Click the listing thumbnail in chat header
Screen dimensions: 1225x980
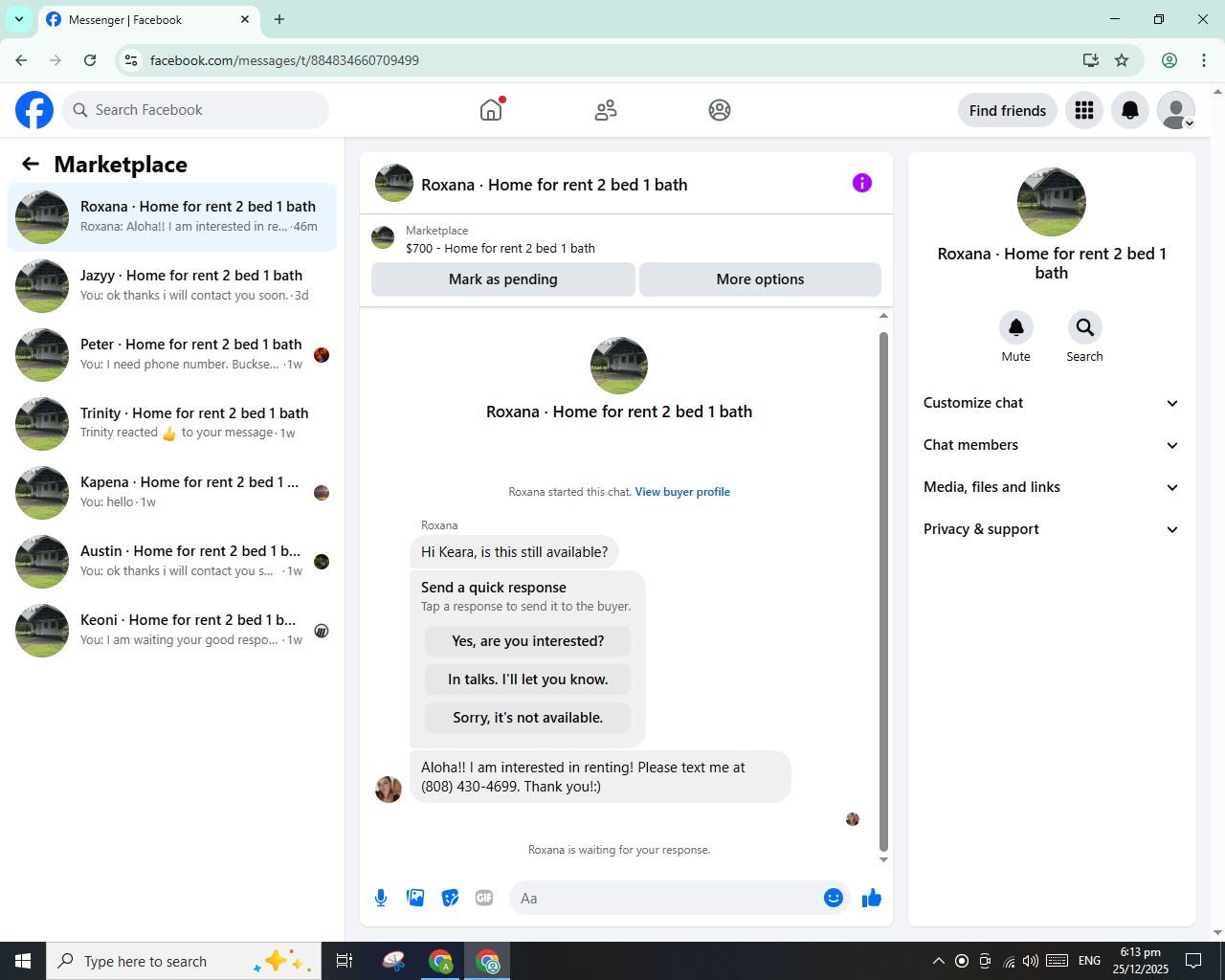[394, 183]
